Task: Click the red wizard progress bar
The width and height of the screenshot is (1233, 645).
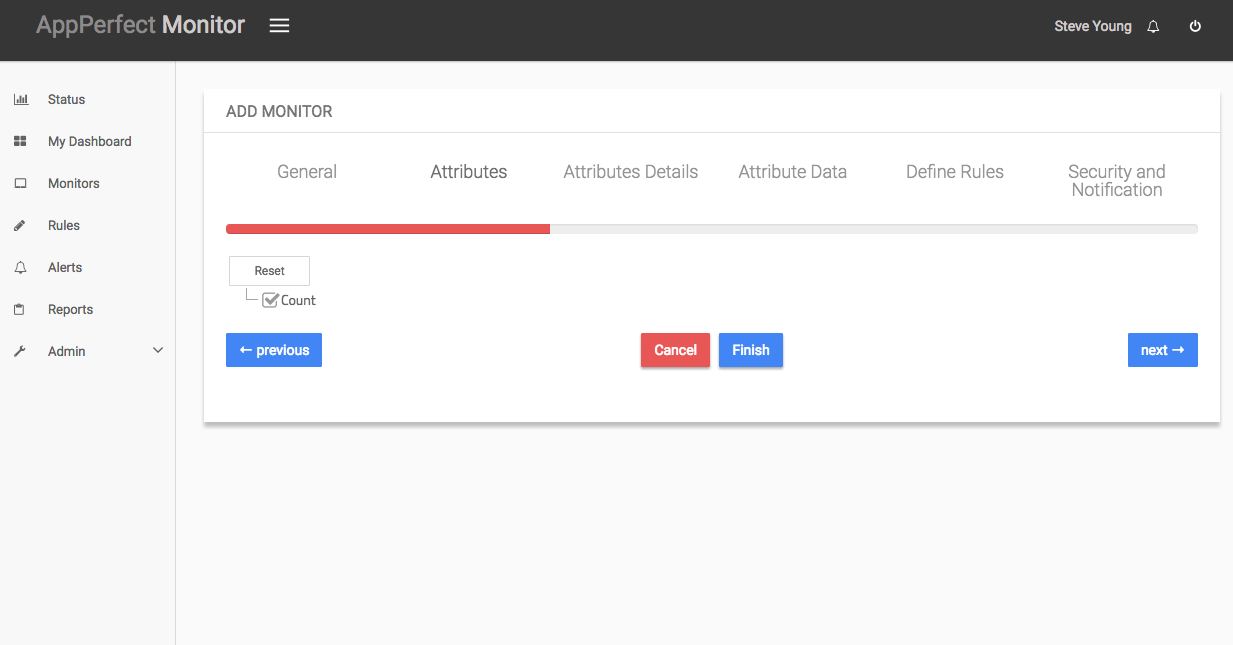Action: (388, 229)
